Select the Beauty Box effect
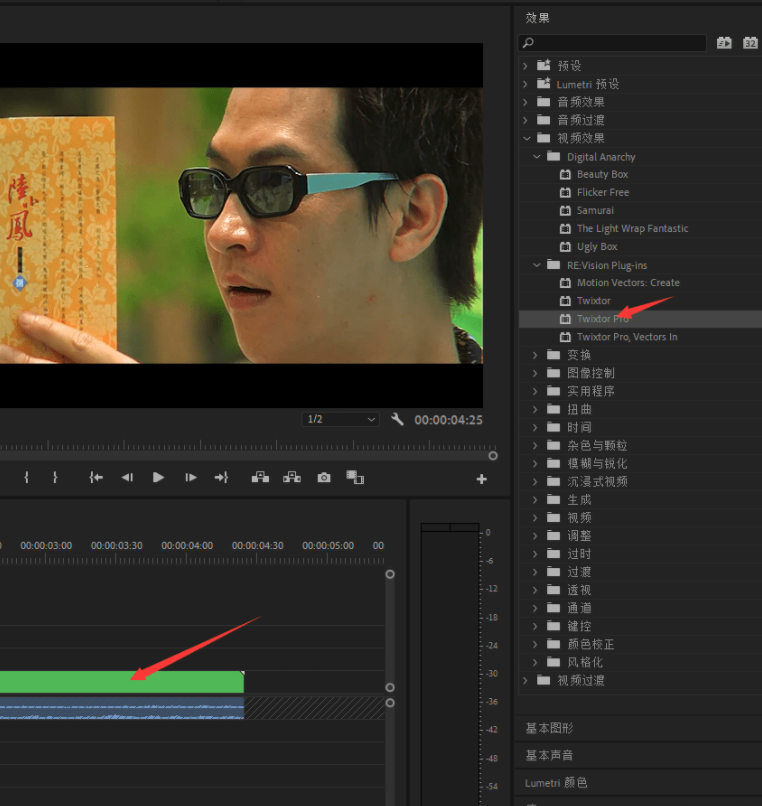This screenshot has height=806, width=762. 602,174
